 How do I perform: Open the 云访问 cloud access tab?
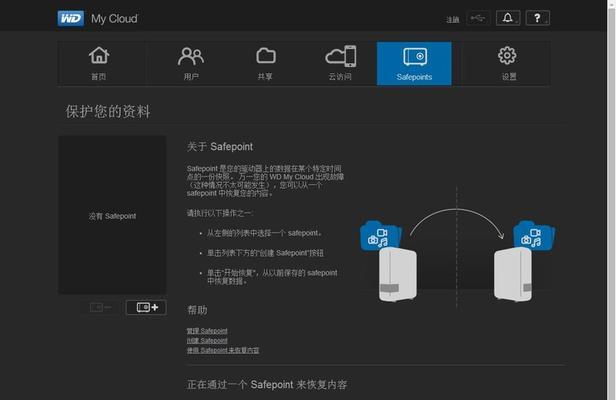tap(340, 64)
